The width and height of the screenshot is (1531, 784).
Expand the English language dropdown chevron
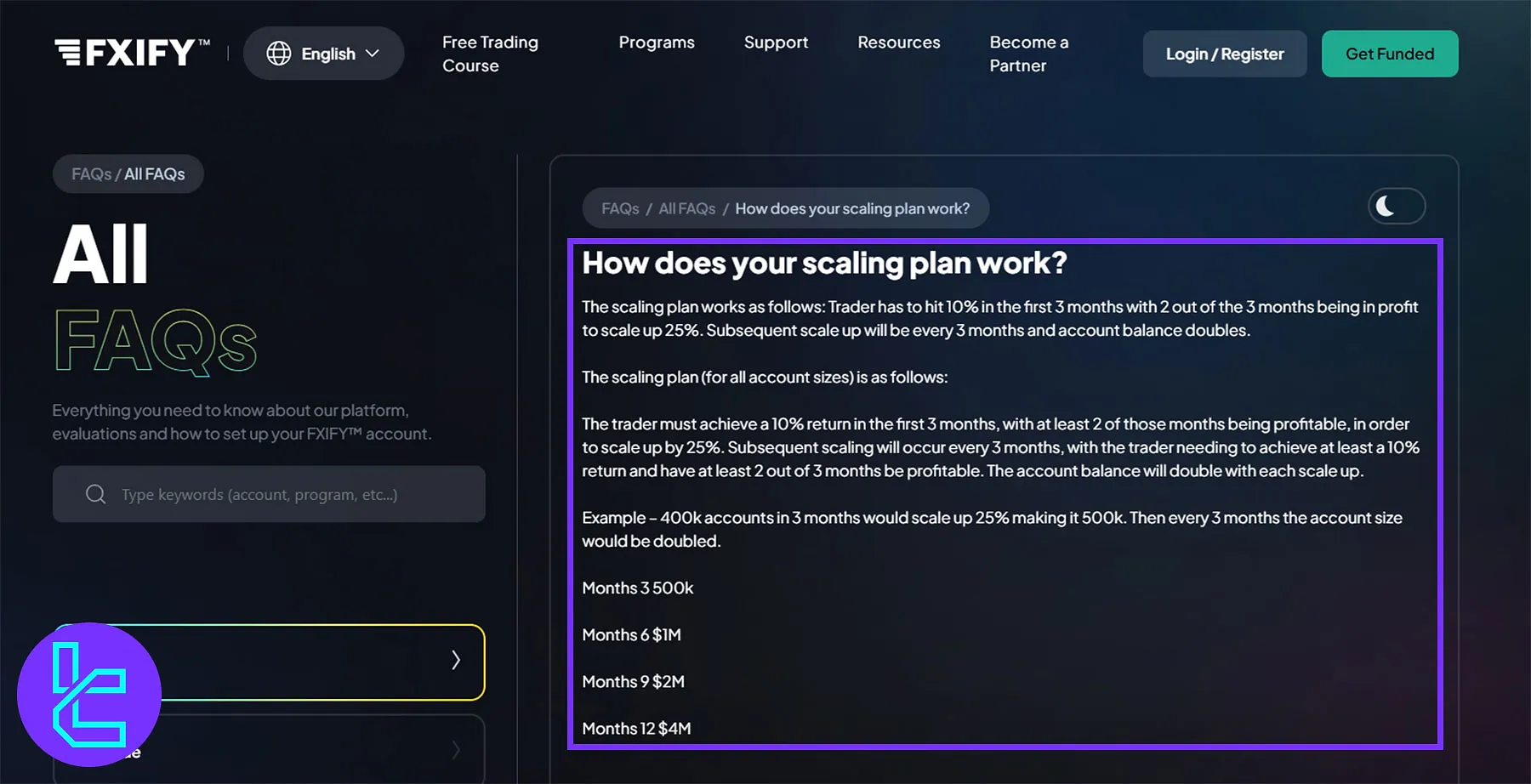click(x=373, y=54)
